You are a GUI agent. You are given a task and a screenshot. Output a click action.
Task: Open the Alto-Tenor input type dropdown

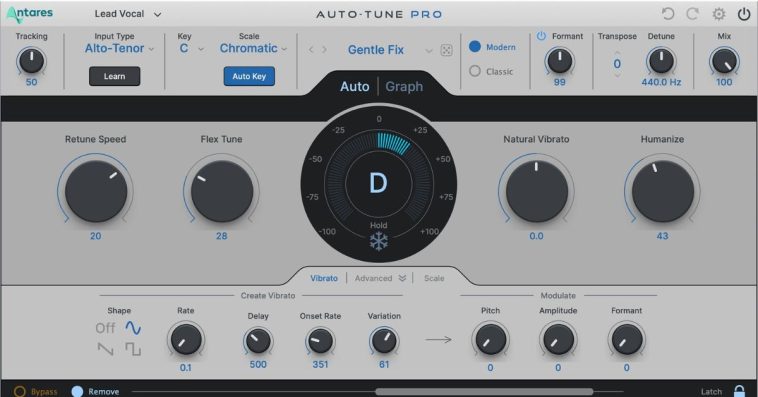point(119,48)
